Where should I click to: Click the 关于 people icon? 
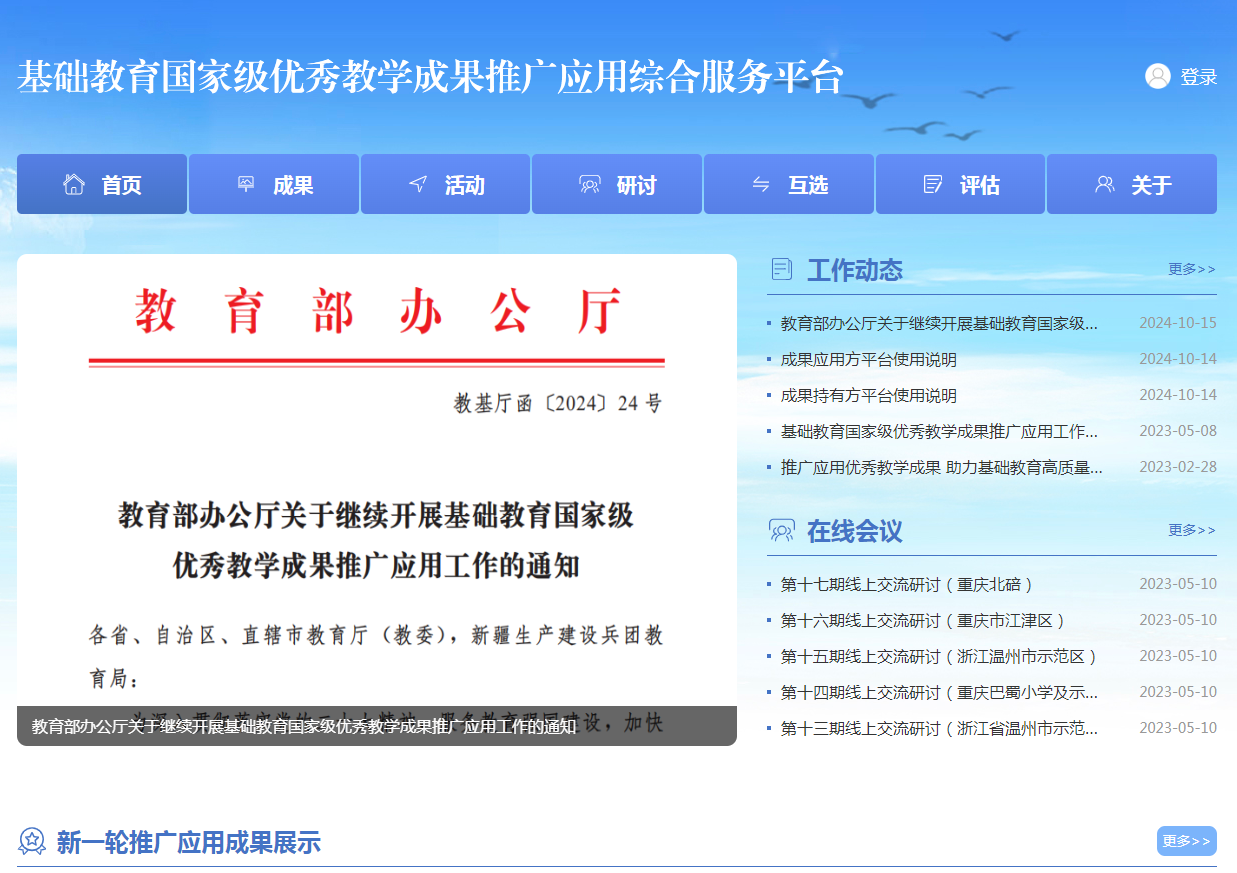coord(1104,185)
